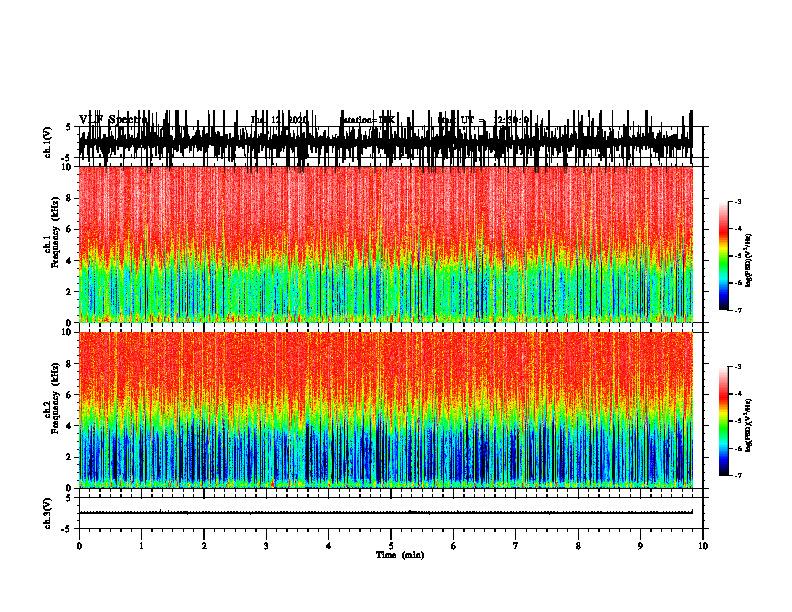Click the ch.1 frequency axis tick label 8
The width and height of the screenshot is (792, 612).
tap(69, 198)
